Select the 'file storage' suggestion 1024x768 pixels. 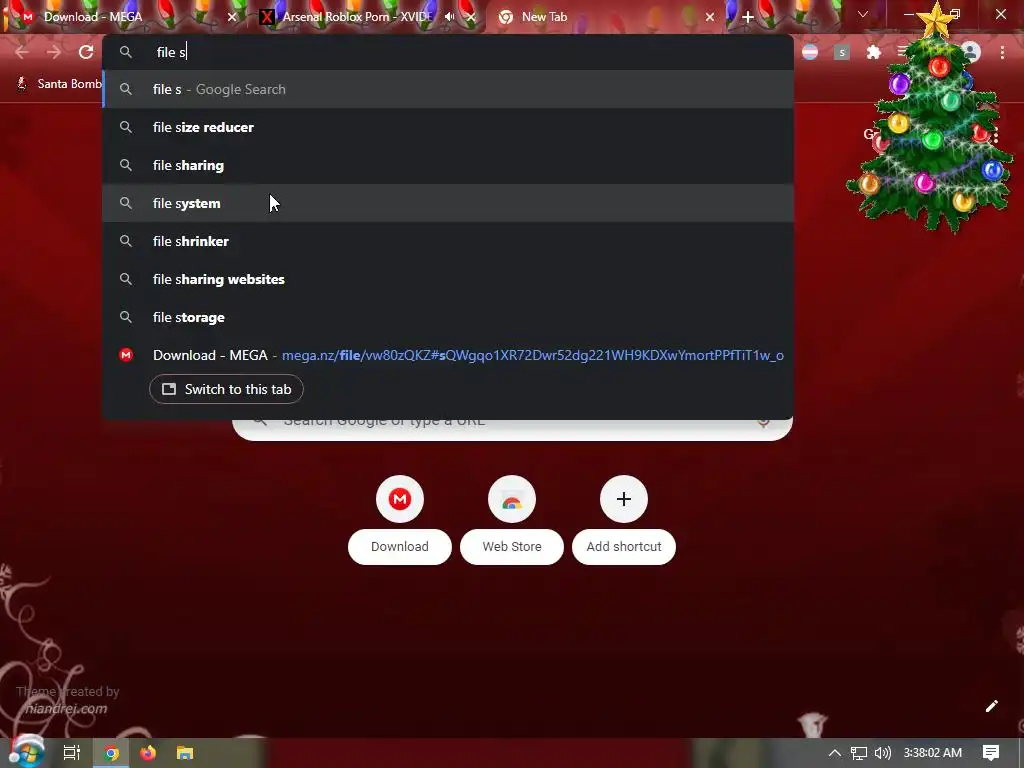pyautogui.click(x=448, y=317)
